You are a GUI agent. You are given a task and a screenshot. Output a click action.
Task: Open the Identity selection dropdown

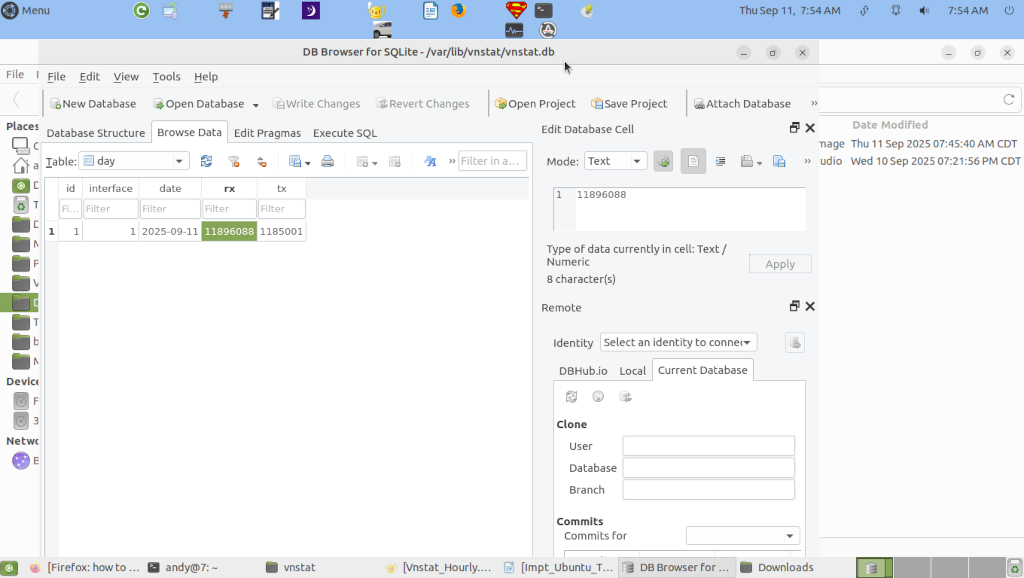(x=678, y=342)
